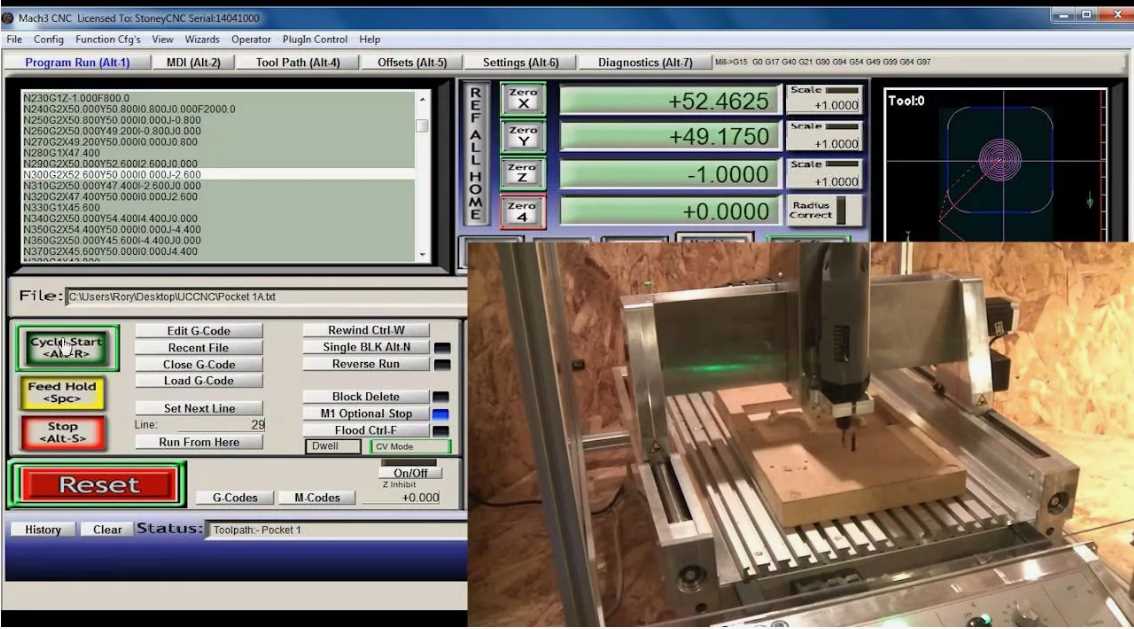
Task: Switch to the Tool Path (Alt-4) tab
Action: [x=298, y=62]
